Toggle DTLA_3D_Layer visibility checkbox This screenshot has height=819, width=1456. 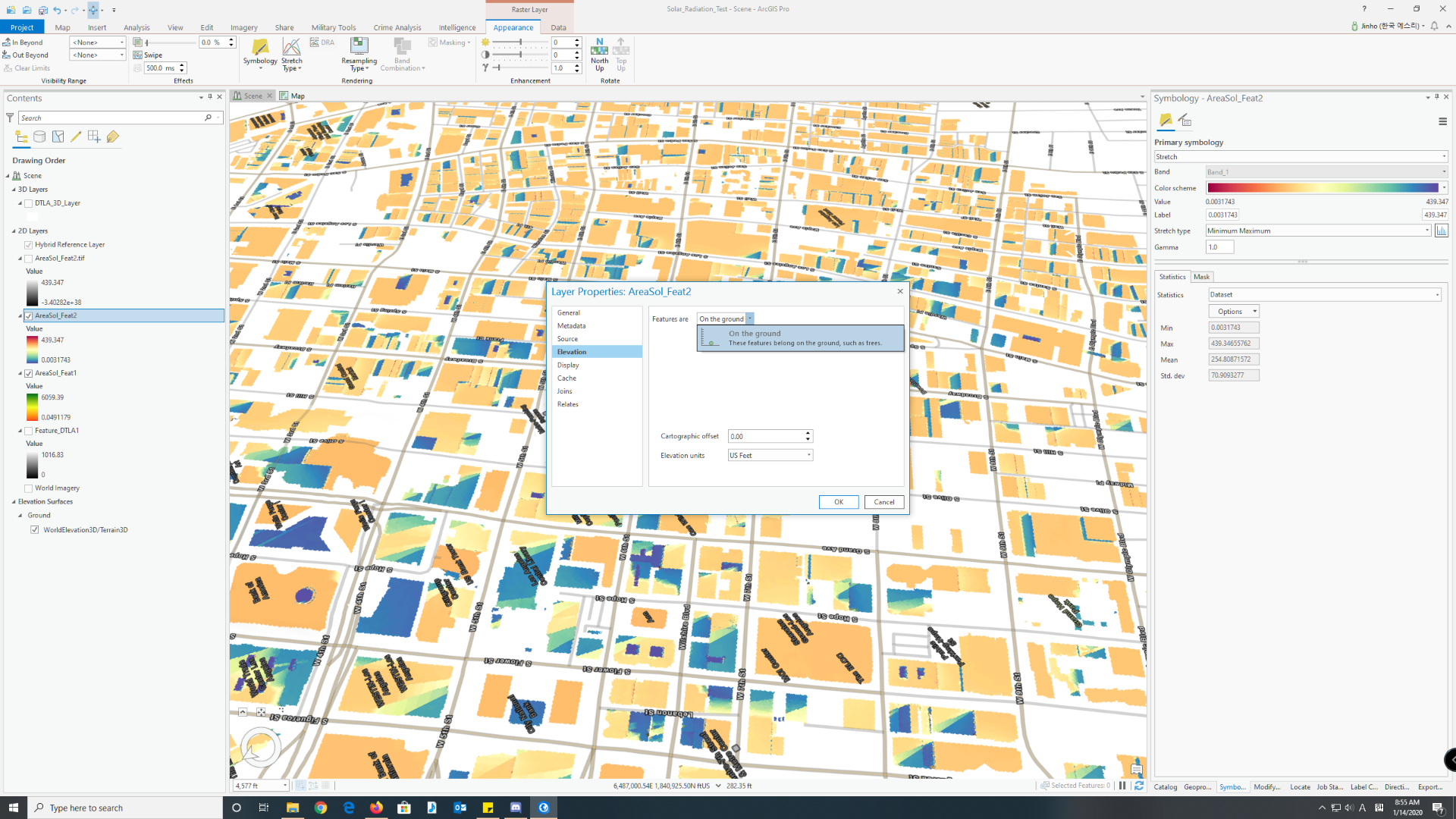29,203
